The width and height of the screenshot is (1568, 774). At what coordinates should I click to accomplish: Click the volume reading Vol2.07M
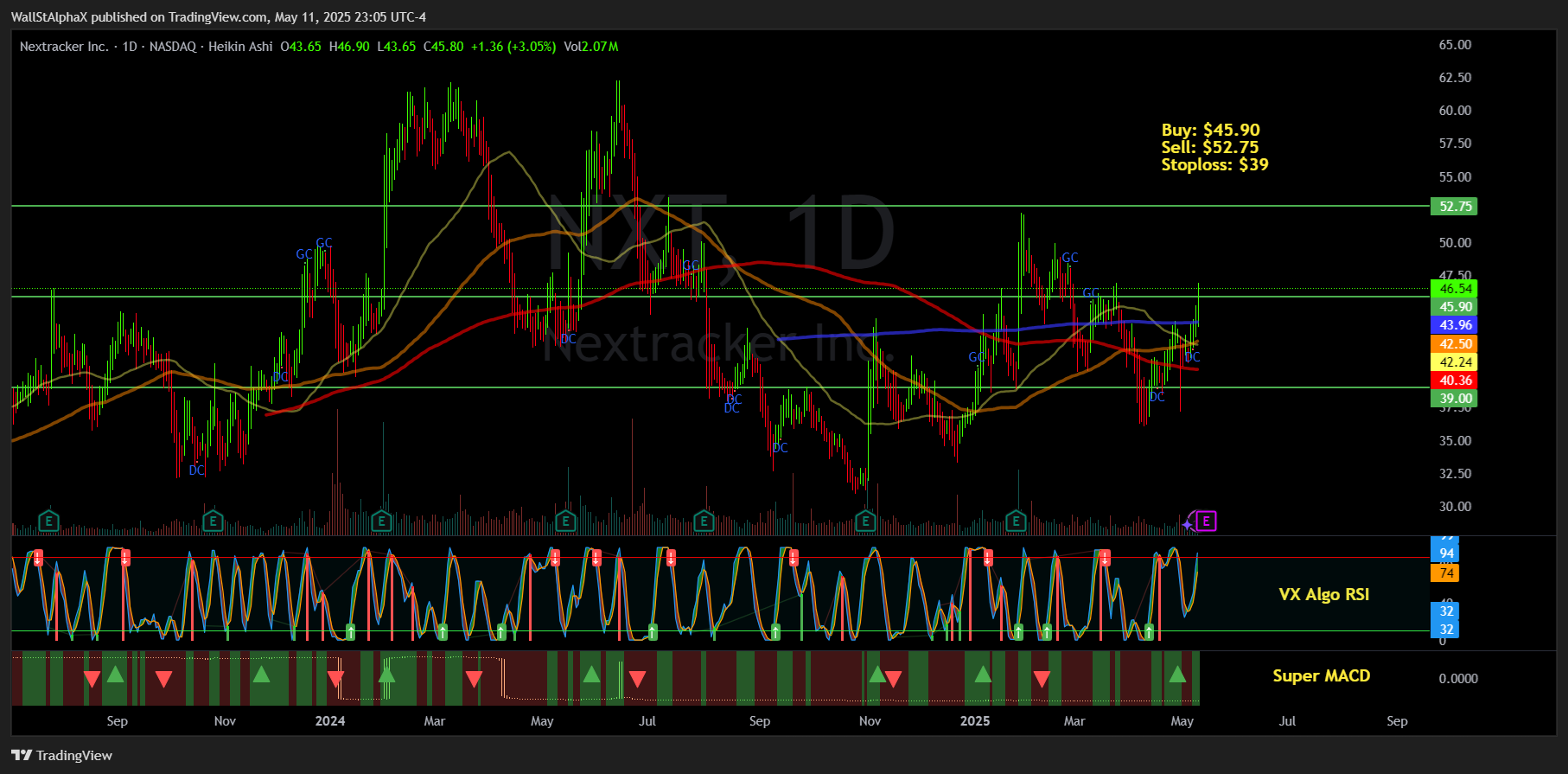point(591,47)
